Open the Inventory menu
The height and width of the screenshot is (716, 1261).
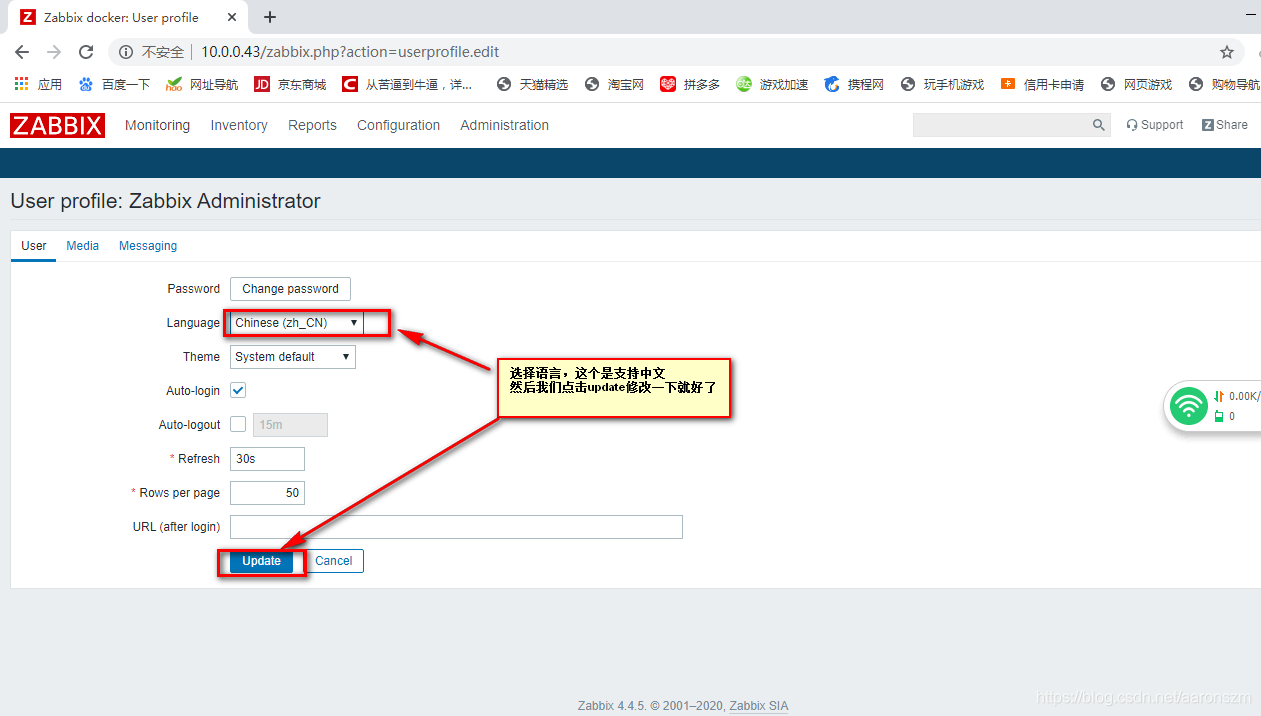pyautogui.click(x=239, y=125)
